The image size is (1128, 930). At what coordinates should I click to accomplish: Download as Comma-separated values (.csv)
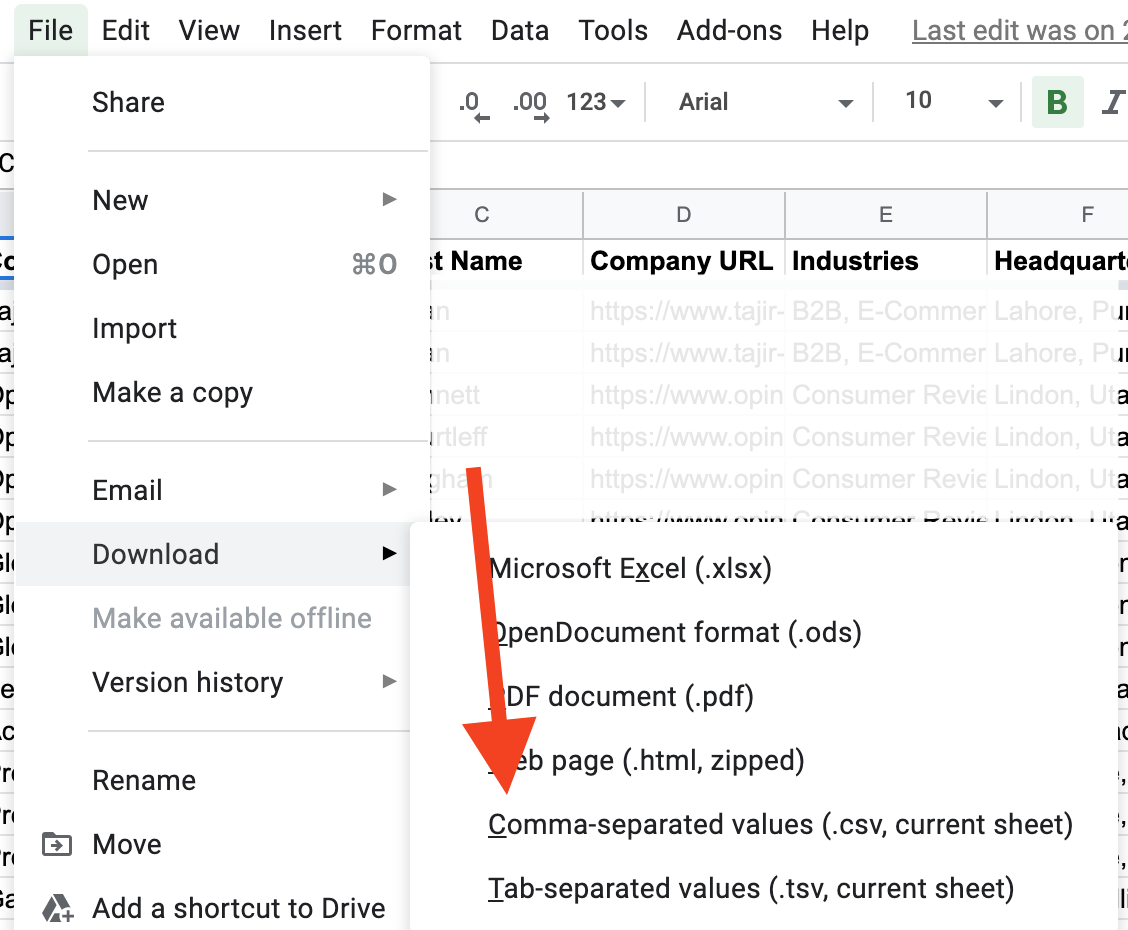(780, 825)
